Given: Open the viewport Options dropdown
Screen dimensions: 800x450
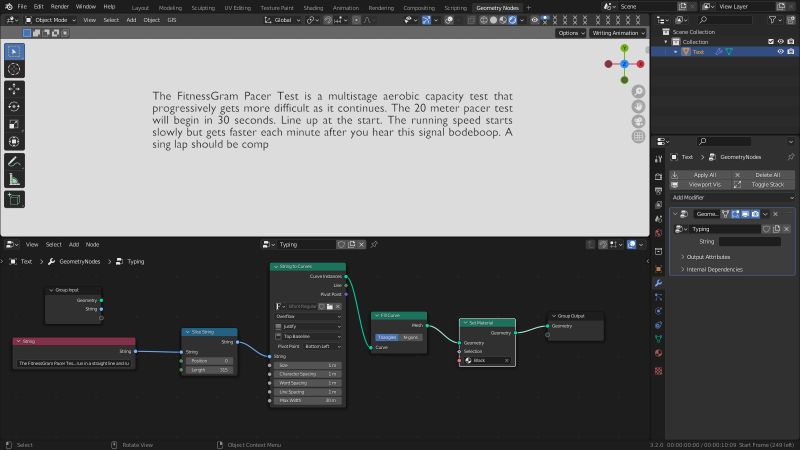Looking at the screenshot, I should click(x=570, y=33).
